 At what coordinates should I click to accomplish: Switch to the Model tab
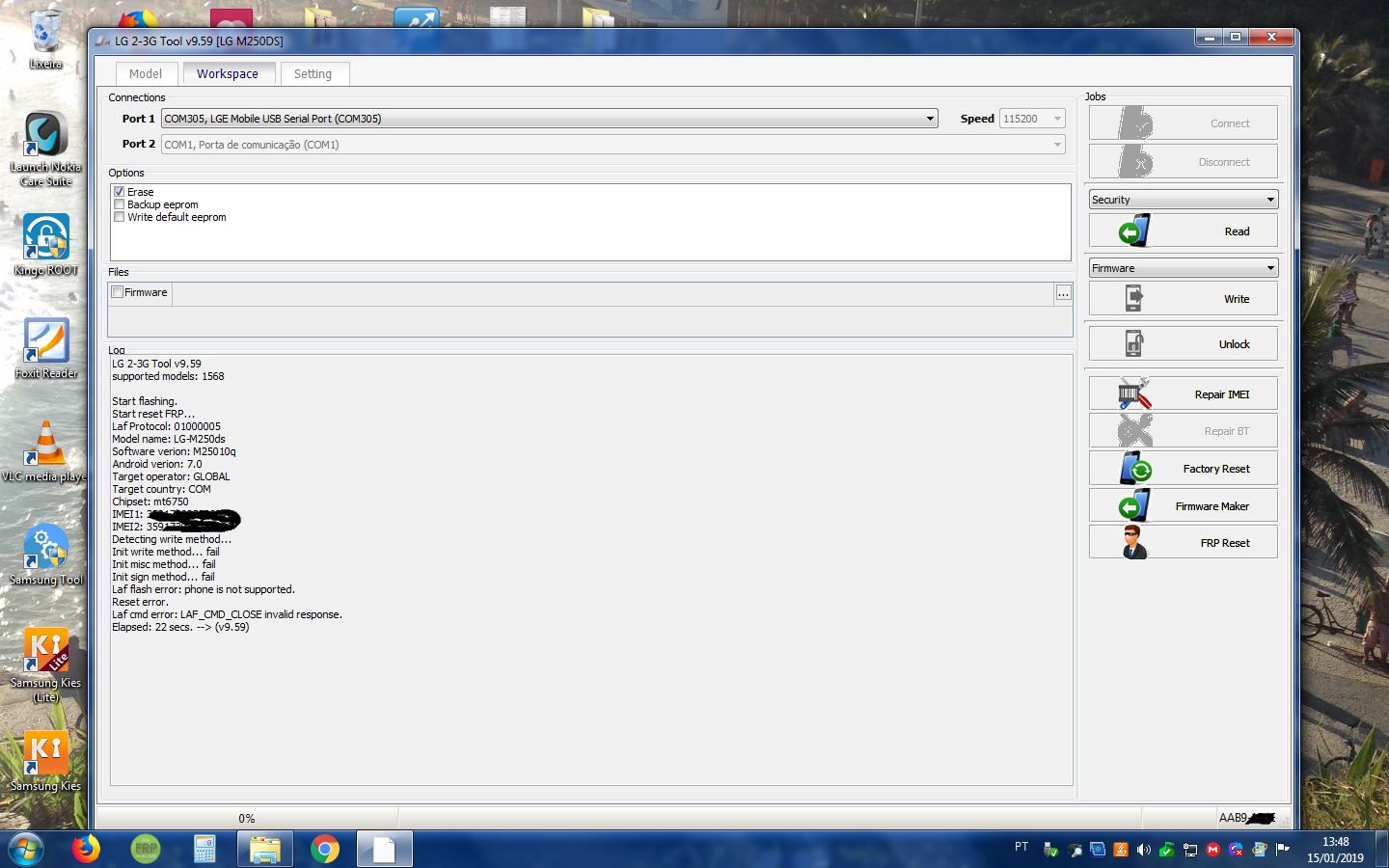tap(146, 74)
